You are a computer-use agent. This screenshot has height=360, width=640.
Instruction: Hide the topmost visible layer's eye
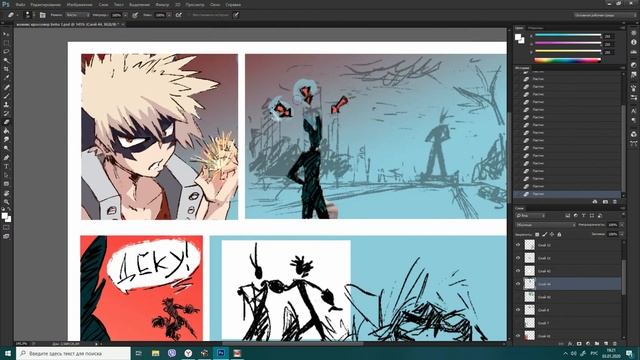click(x=518, y=245)
